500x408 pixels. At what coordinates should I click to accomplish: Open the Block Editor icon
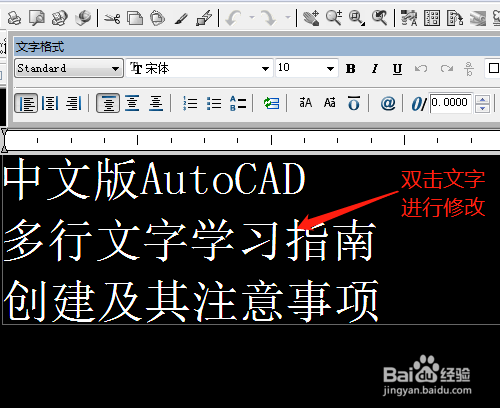coord(204,18)
